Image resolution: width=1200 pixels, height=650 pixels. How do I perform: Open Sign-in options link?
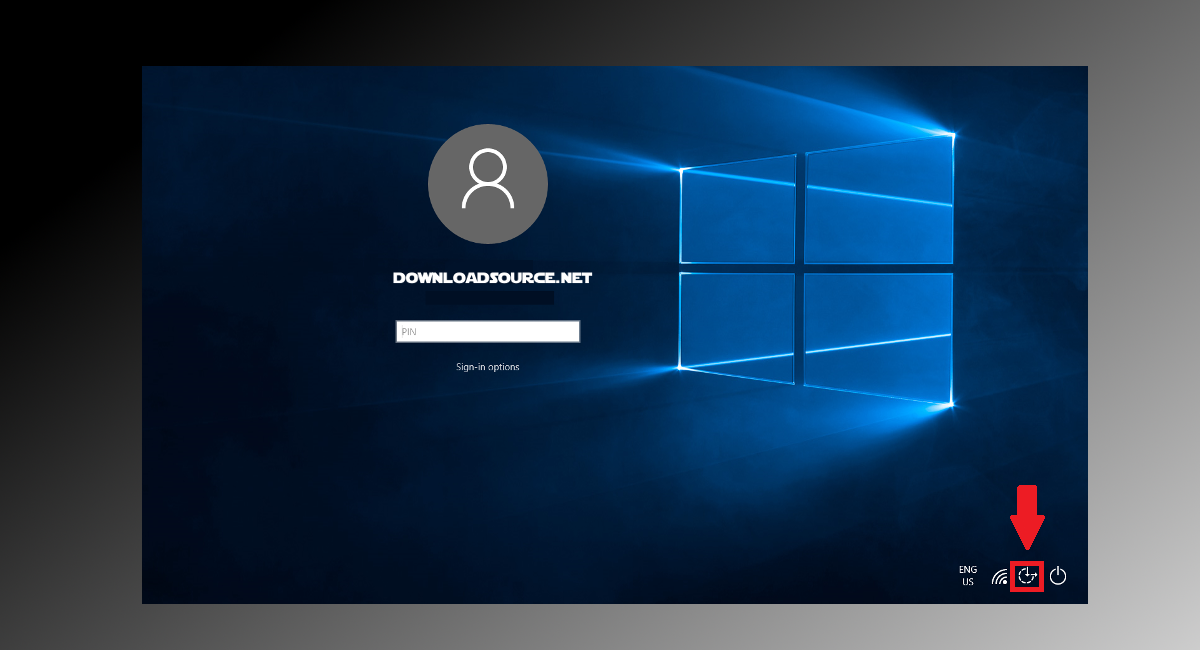[x=488, y=367]
